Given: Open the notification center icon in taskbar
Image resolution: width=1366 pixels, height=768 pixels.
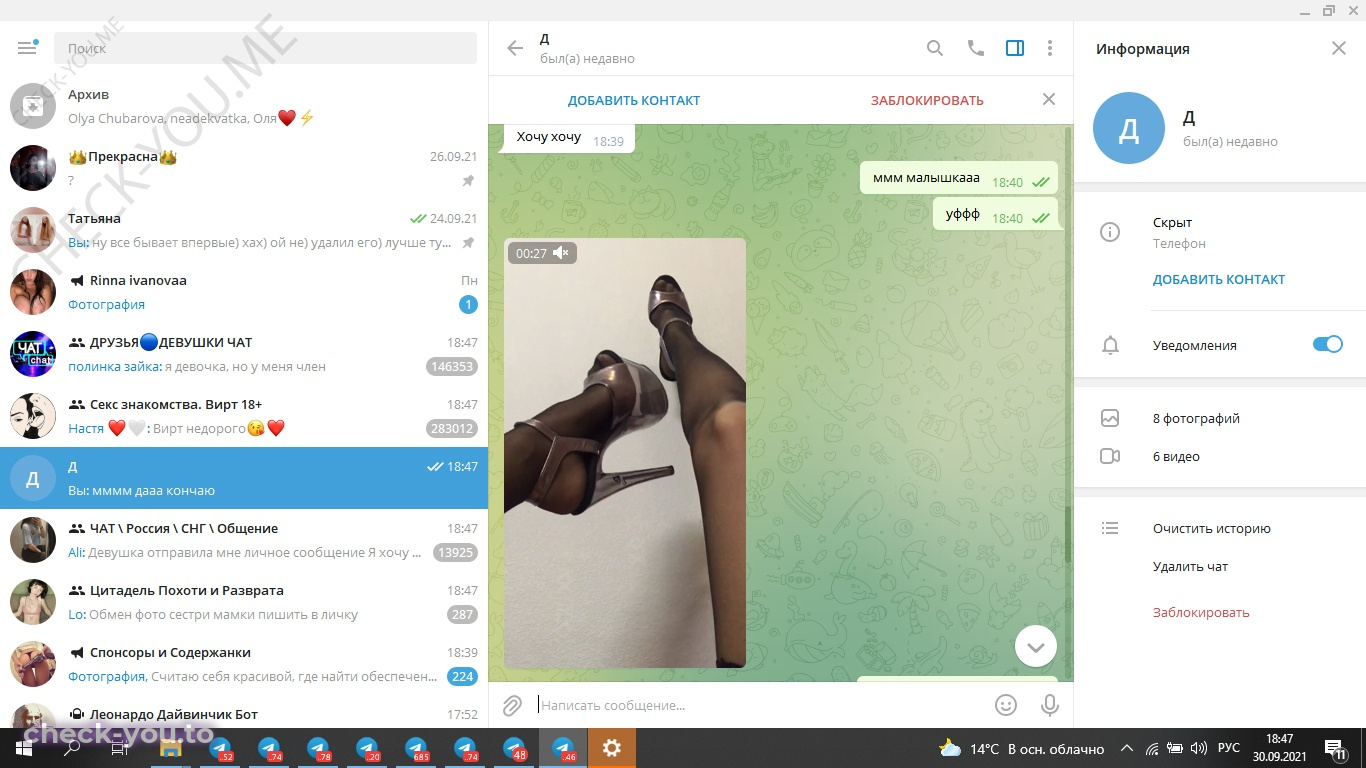Looking at the screenshot, I should [x=1335, y=748].
